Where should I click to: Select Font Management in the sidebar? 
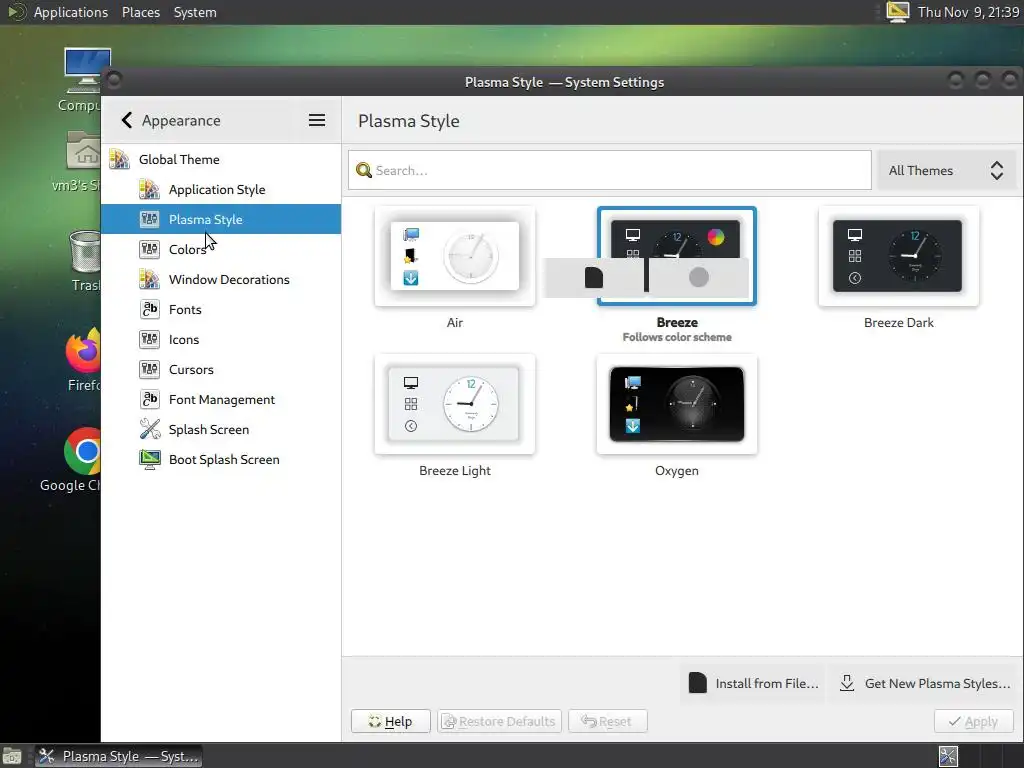tap(221, 400)
